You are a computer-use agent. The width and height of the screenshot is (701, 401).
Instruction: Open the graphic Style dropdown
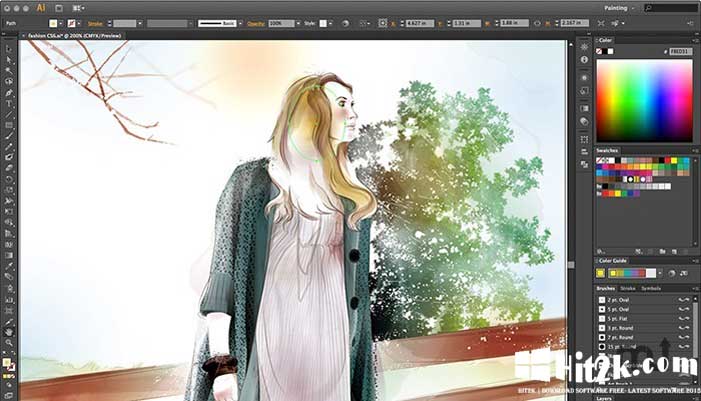[330, 23]
